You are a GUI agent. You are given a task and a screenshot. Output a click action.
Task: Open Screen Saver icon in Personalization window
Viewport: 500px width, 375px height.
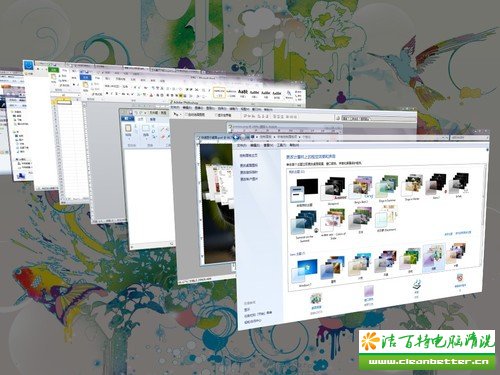(460, 277)
